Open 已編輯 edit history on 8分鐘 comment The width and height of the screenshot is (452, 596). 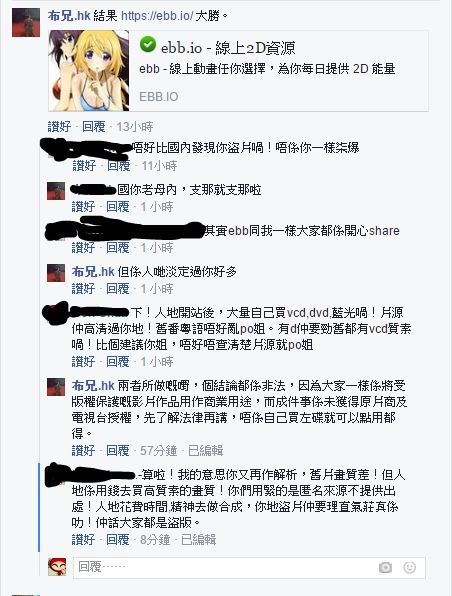(198, 540)
